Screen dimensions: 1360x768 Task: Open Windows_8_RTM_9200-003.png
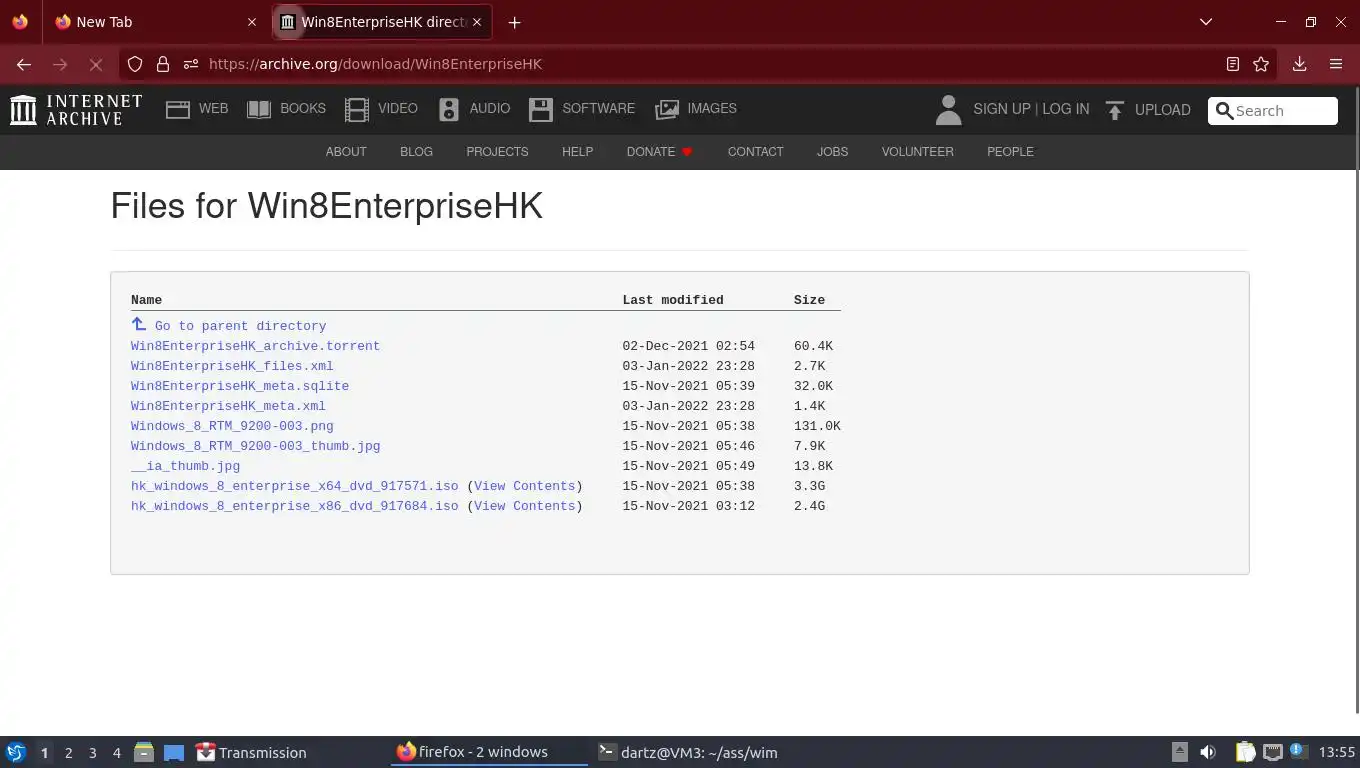232,426
